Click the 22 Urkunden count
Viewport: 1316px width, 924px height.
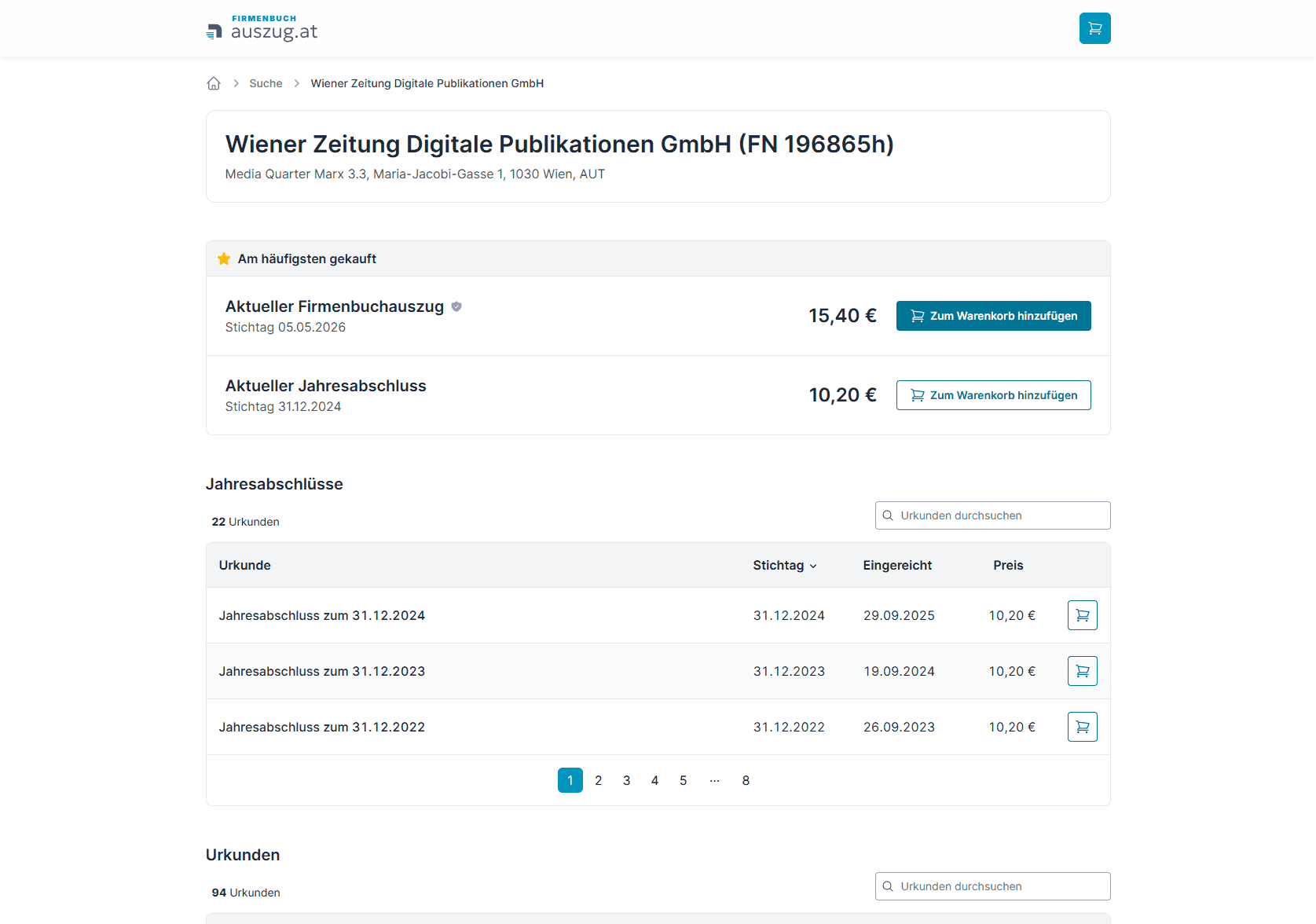245,522
